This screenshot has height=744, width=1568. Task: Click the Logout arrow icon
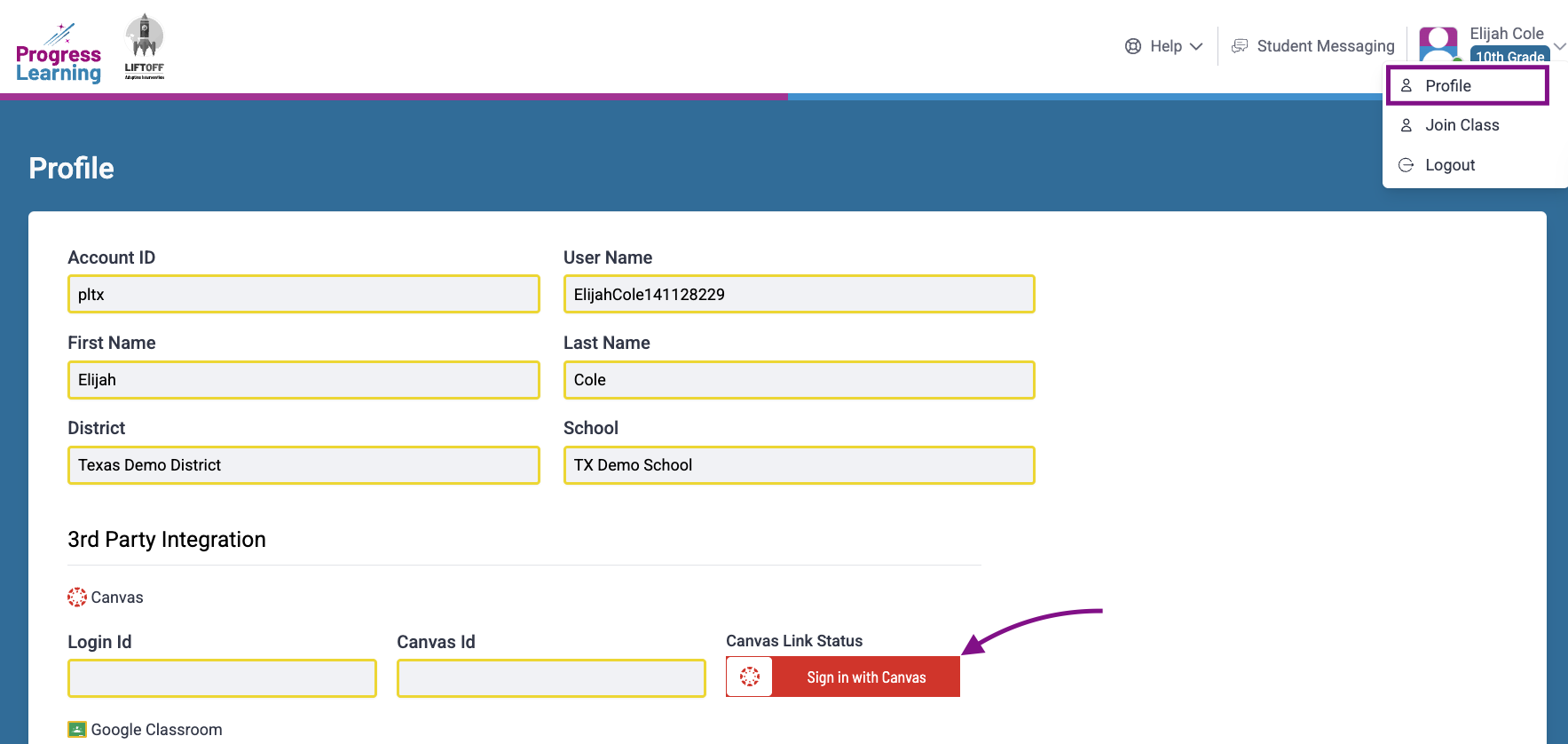pos(1406,165)
